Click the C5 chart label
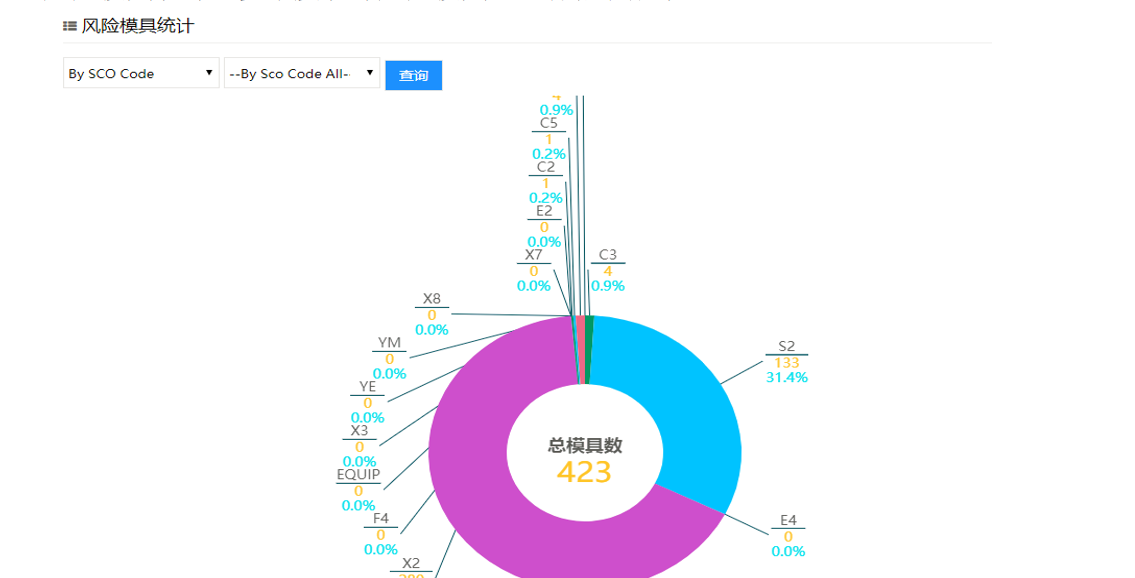Screen dimensions: 1135x578 click(548, 138)
